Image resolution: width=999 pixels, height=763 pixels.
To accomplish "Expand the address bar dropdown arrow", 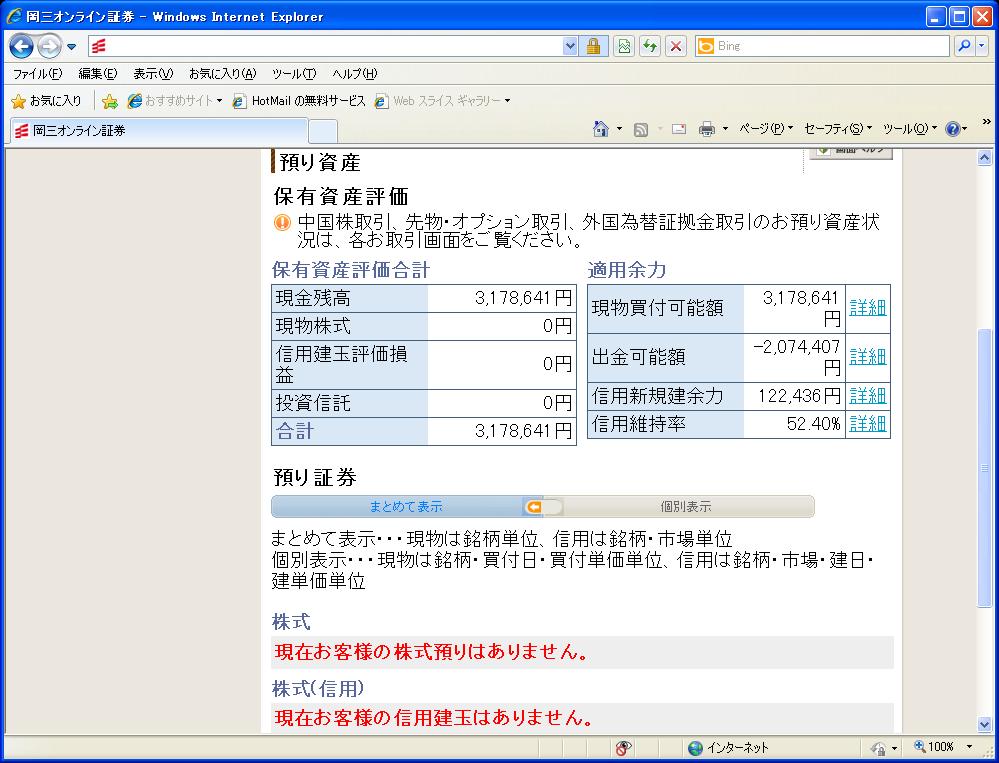I will click(x=570, y=46).
